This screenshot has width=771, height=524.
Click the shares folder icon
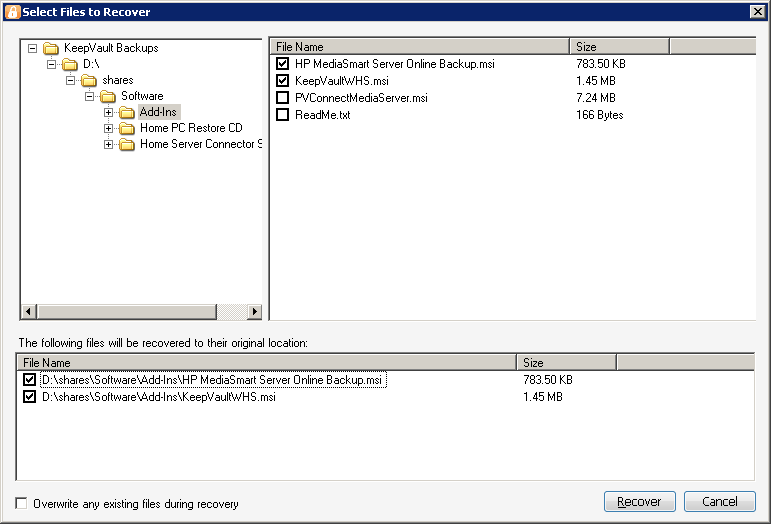(89, 80)
